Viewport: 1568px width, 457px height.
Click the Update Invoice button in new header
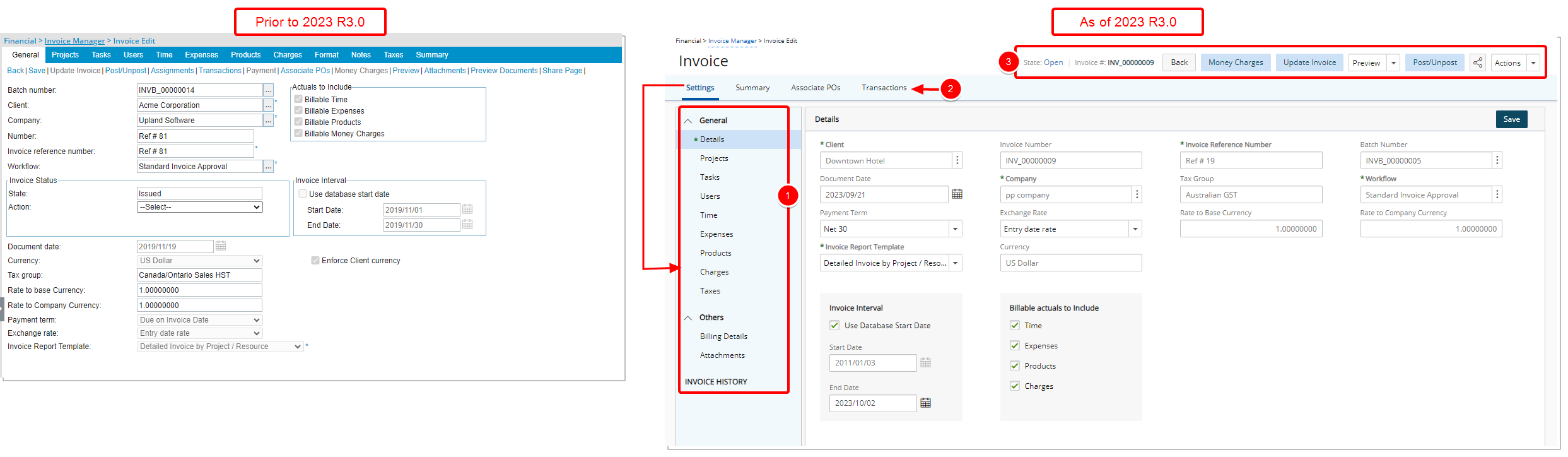pyautogui.click(x=1309, y=62)
